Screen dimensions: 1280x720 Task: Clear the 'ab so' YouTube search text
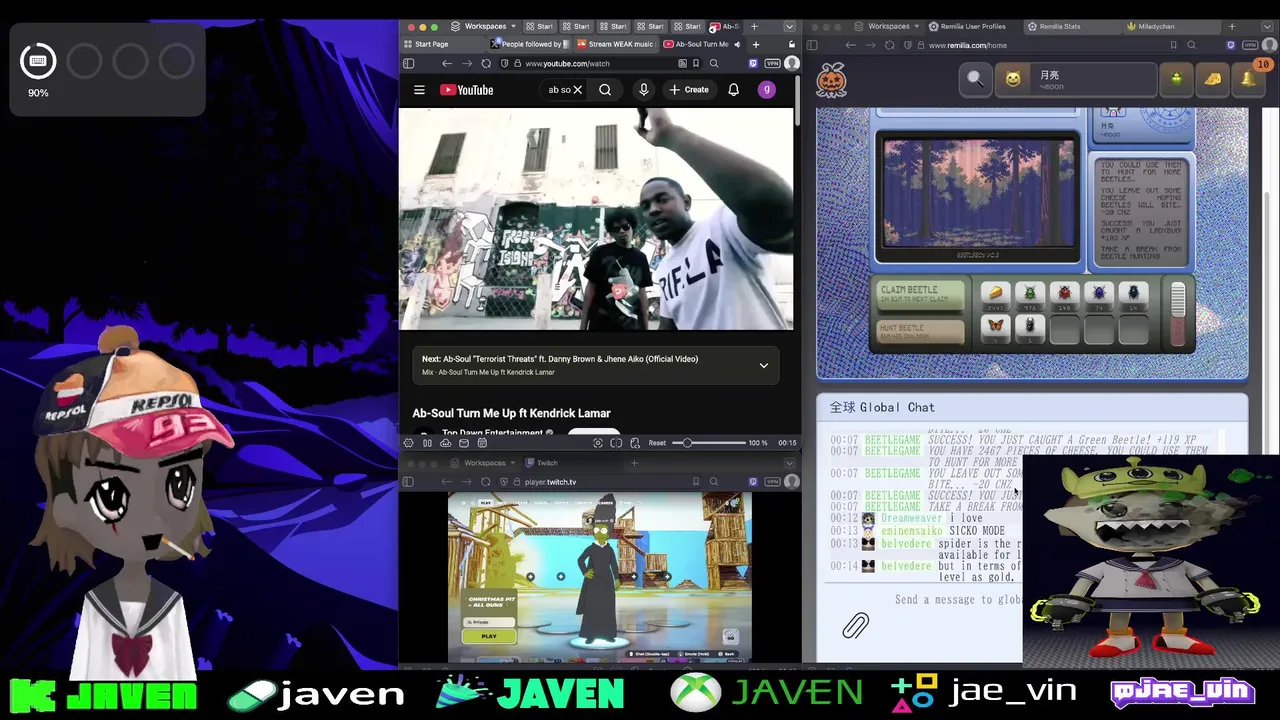click(x=578, y=90)
